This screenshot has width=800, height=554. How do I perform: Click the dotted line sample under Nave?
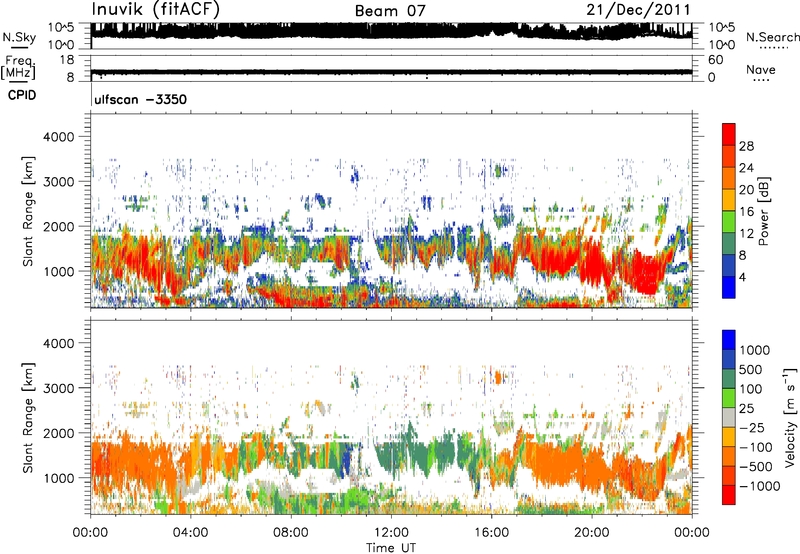761,80
